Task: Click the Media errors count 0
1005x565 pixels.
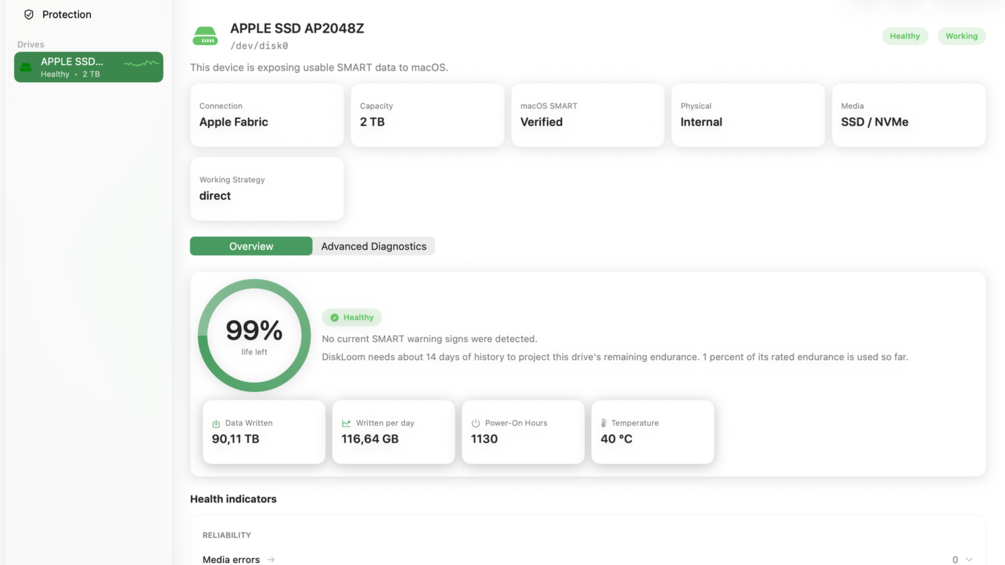Action: tap(954, 559)
